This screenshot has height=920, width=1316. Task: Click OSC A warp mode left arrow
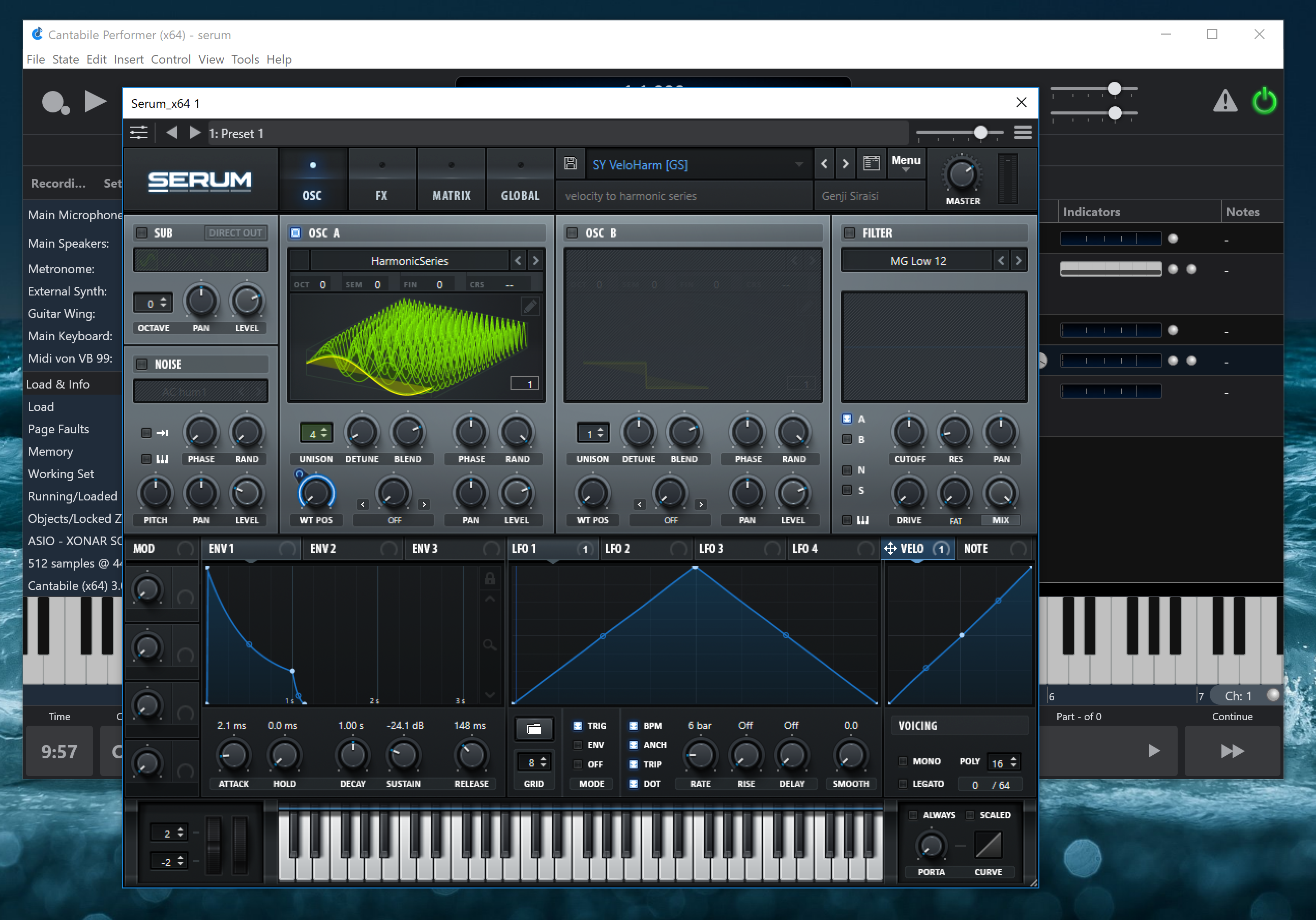tap(362, 504)
